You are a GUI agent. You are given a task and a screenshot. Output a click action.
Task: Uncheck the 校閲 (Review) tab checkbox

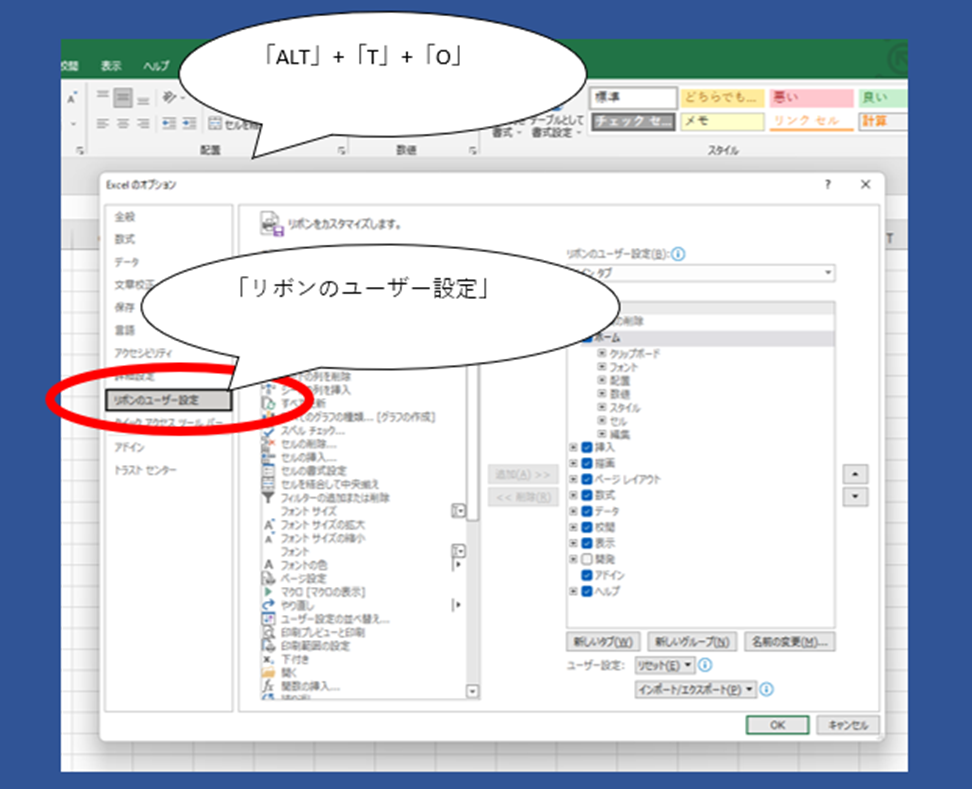tap(586, 527)
